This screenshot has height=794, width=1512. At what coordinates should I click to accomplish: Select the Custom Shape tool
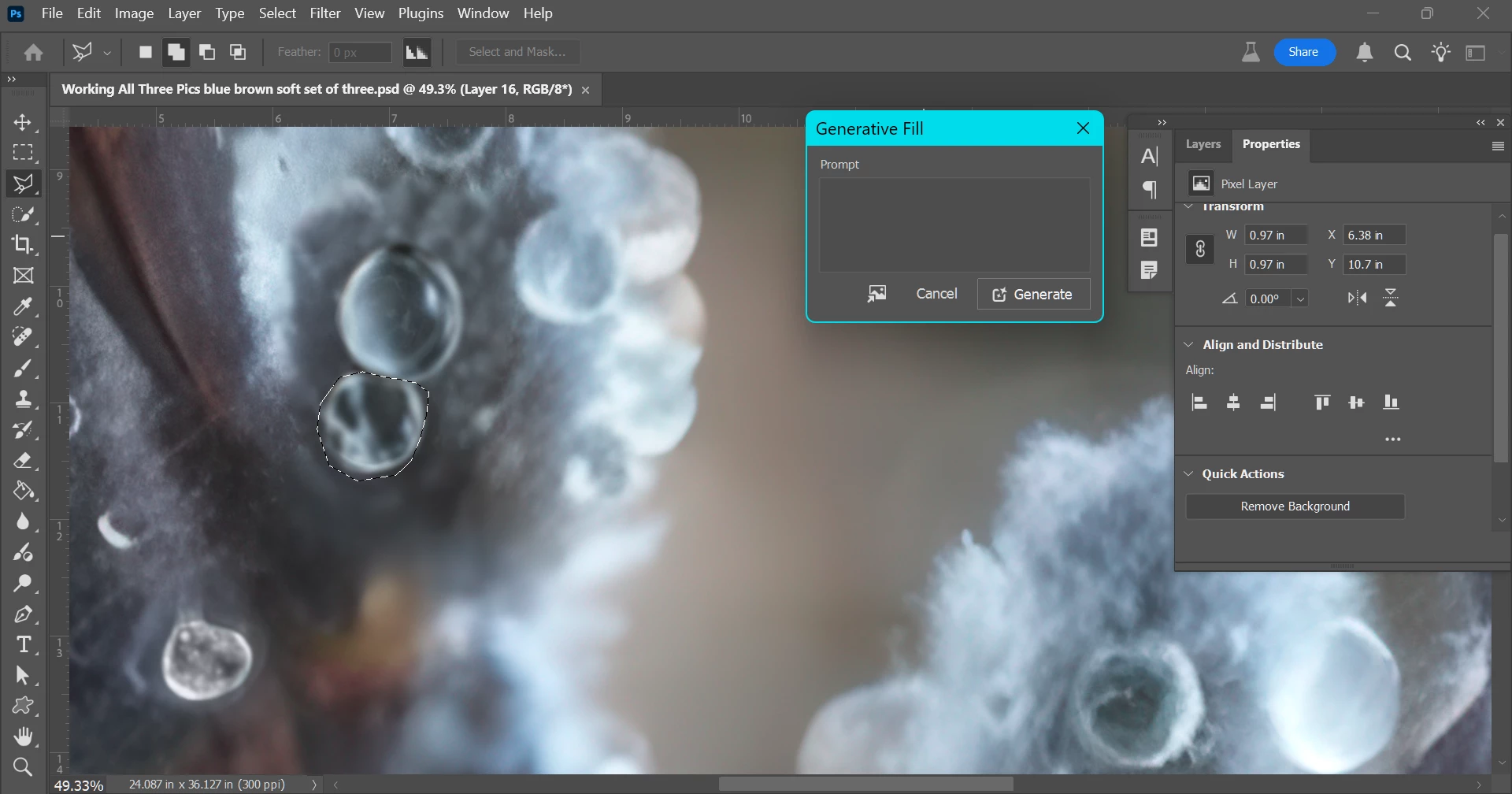point(23,706)
